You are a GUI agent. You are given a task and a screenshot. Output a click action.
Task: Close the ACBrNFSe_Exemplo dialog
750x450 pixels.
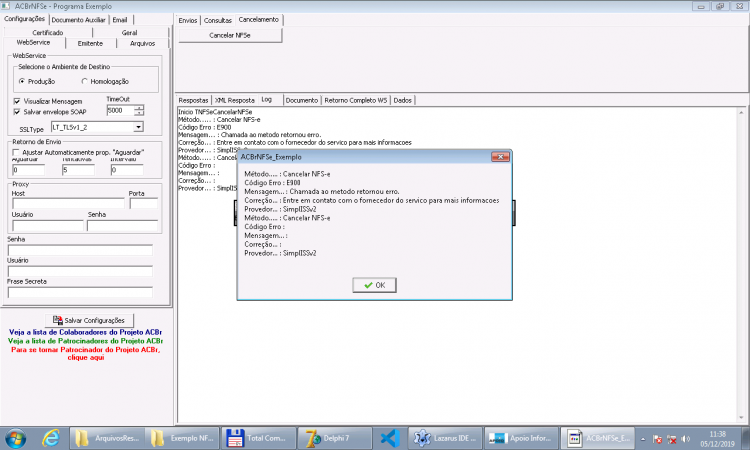(x=500, y=157)
